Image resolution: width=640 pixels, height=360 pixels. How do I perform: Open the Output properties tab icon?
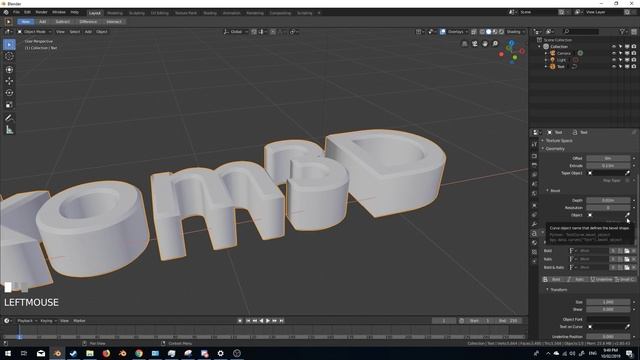coord(534,165)
